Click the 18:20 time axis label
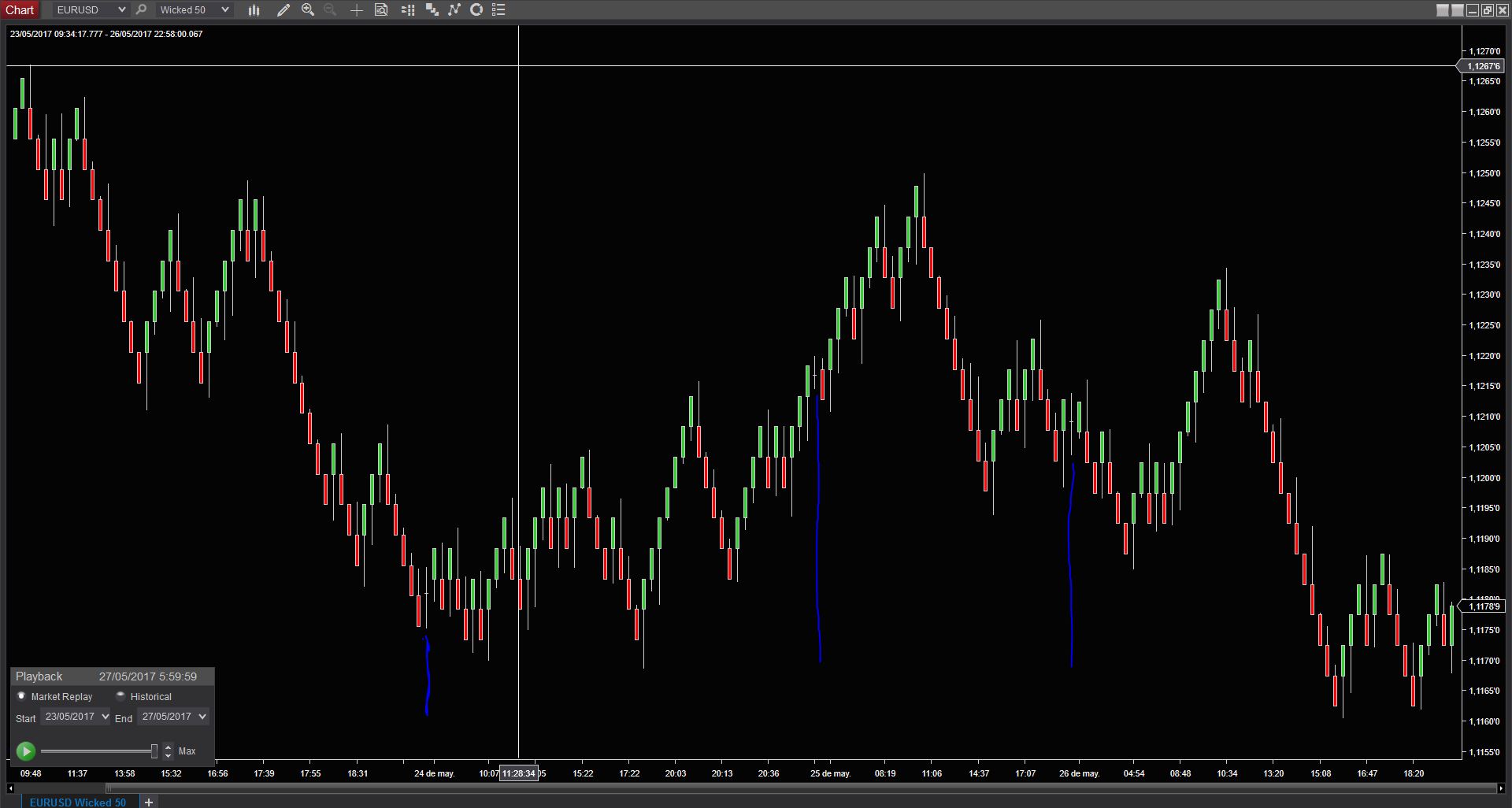The width and height of the screenshot is (1512, 808). (1414, 773)
